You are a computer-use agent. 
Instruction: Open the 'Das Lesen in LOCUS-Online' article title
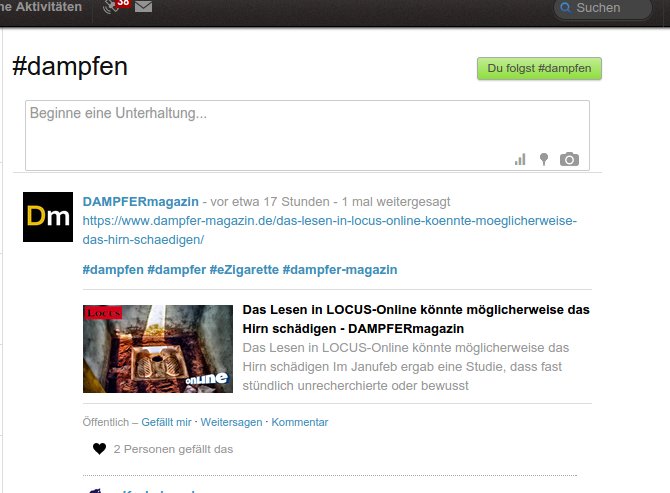[416, 319]
